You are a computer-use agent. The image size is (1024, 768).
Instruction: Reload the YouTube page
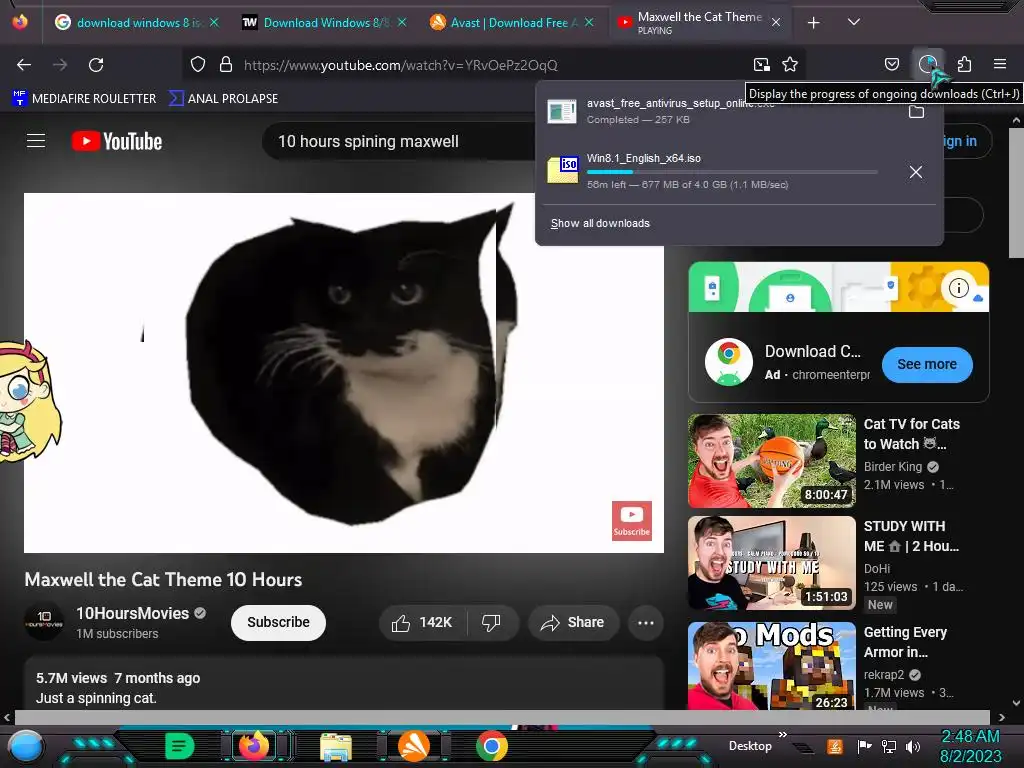(x=96, y=65)
